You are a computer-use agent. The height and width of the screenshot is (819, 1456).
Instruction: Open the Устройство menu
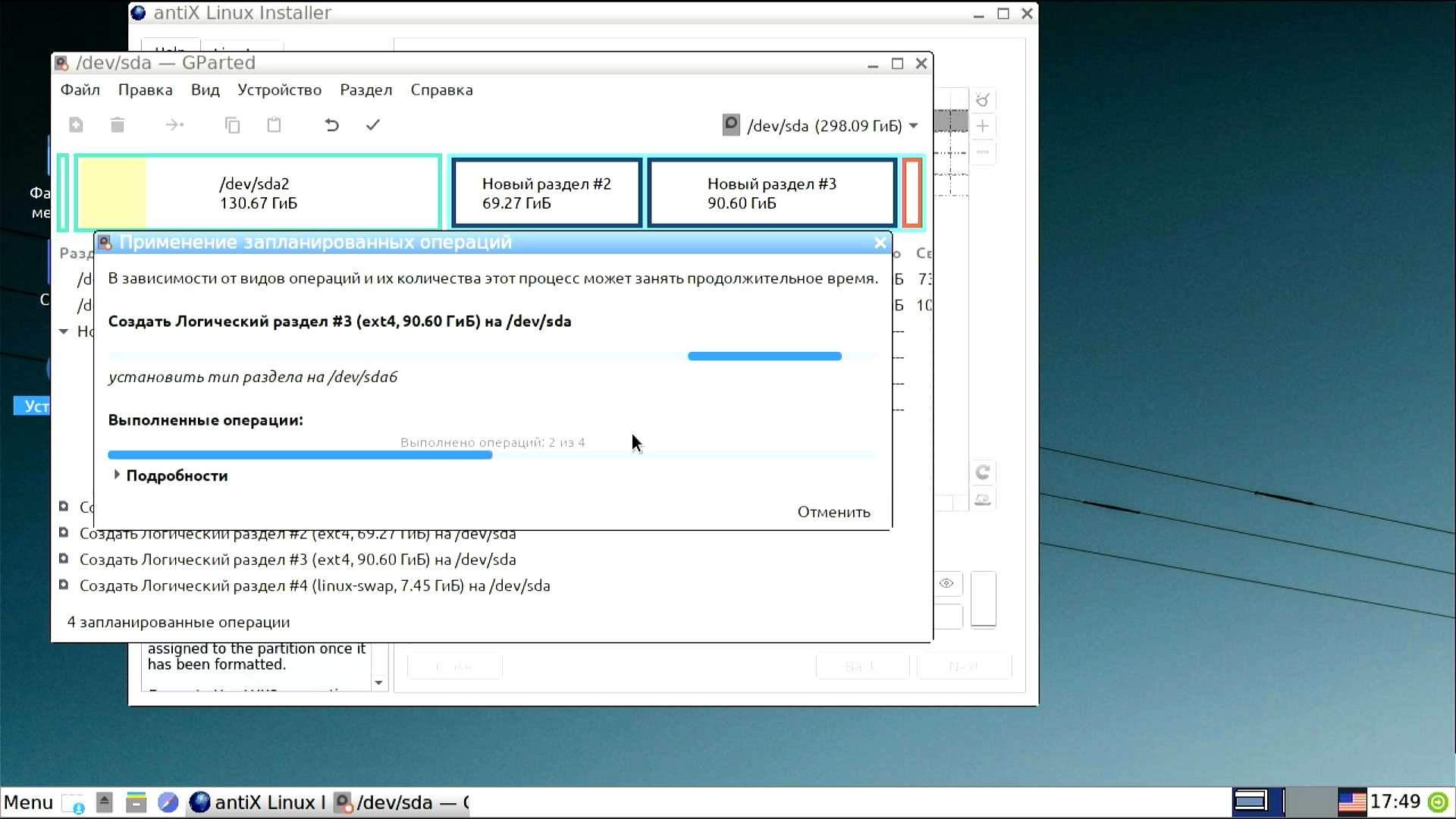[x=279, y=89]
